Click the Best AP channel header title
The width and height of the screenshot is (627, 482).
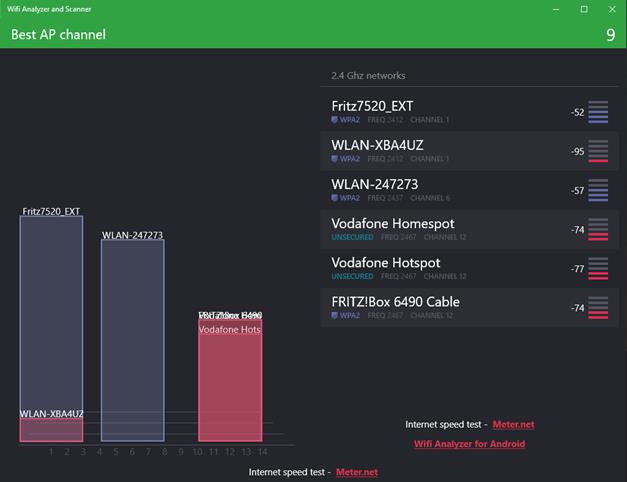(58, 35)
